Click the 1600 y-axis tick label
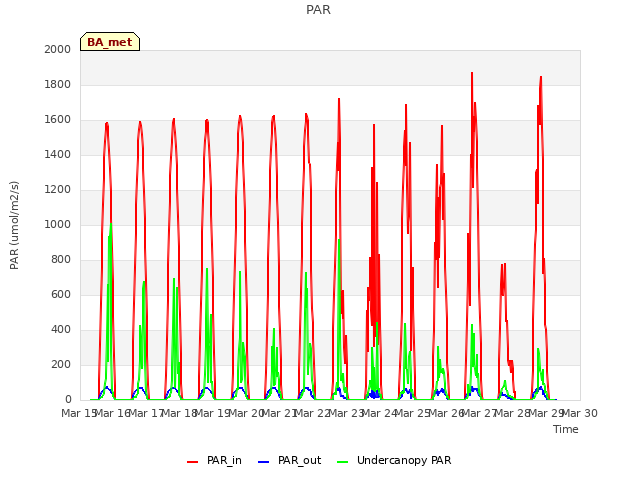Screen dimensions: 640x480 [58, 120]
